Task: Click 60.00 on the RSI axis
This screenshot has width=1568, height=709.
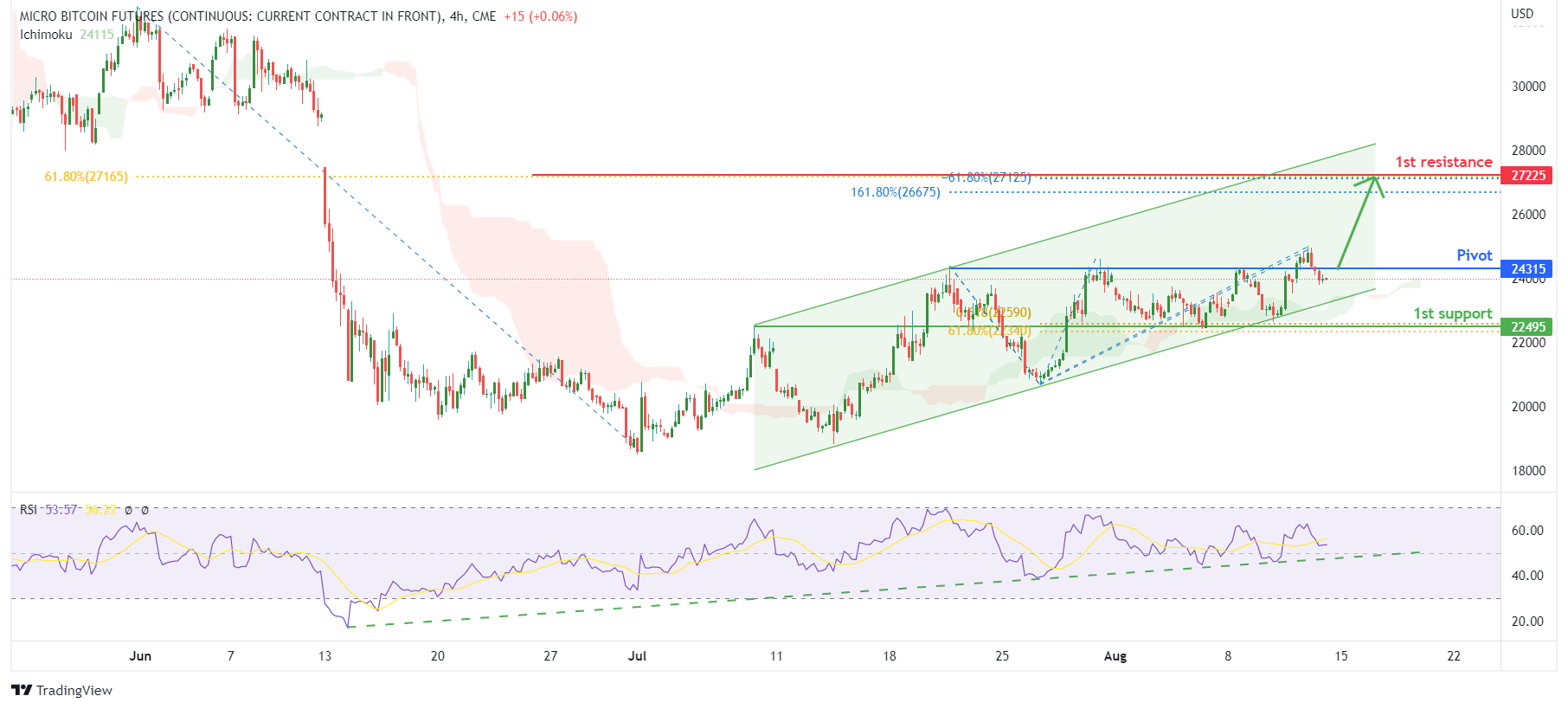Action: 1527,531
